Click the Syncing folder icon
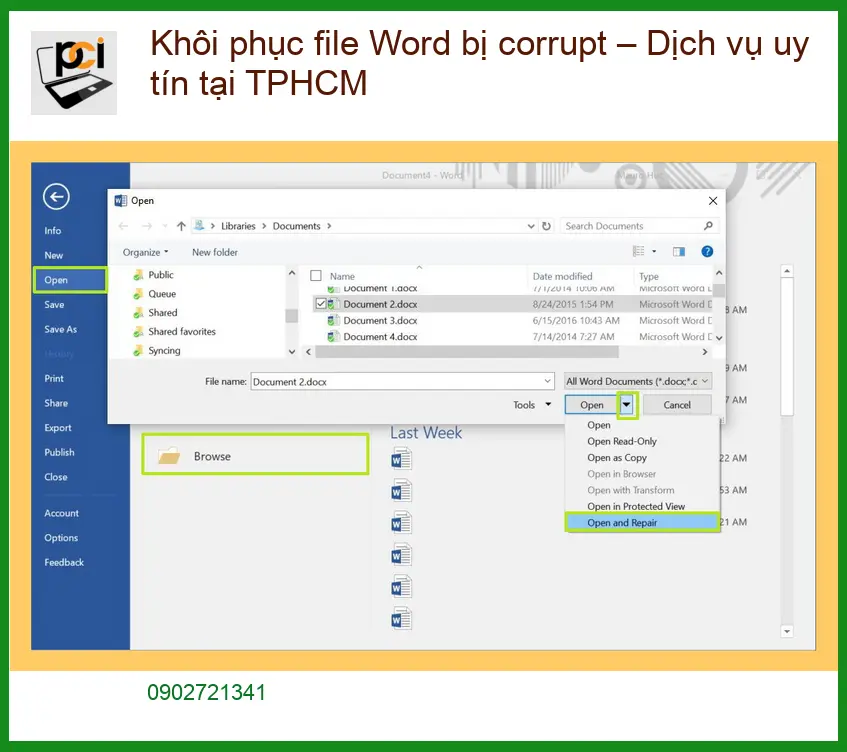Viewport: 847px width, 752px height. coord(138,351)
